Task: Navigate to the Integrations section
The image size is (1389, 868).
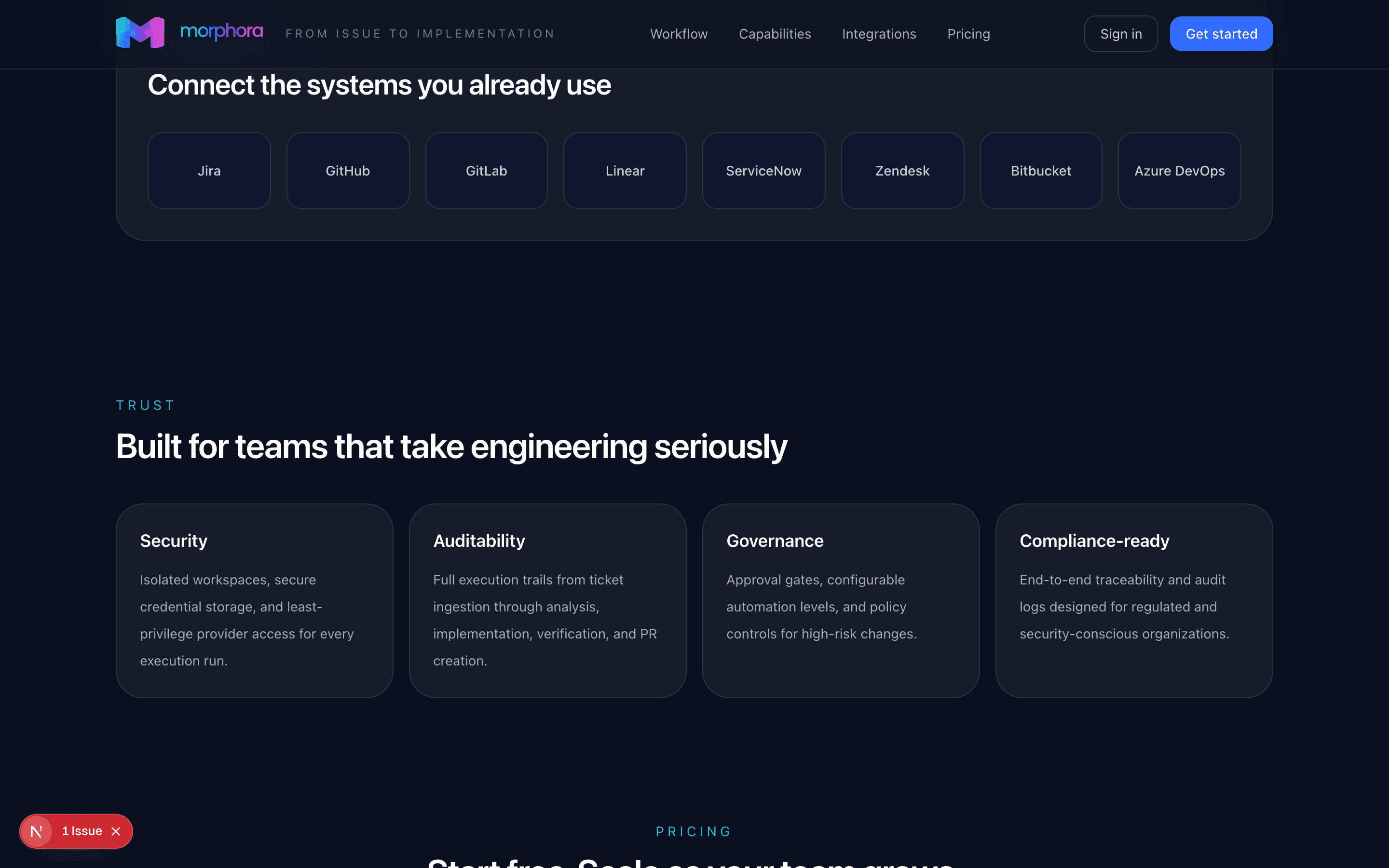Action: tap(879, 33)
